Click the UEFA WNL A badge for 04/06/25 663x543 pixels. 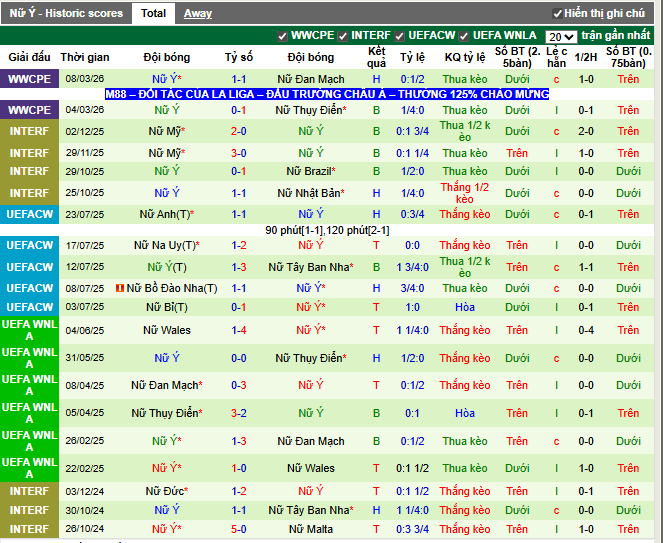[29, 331]
